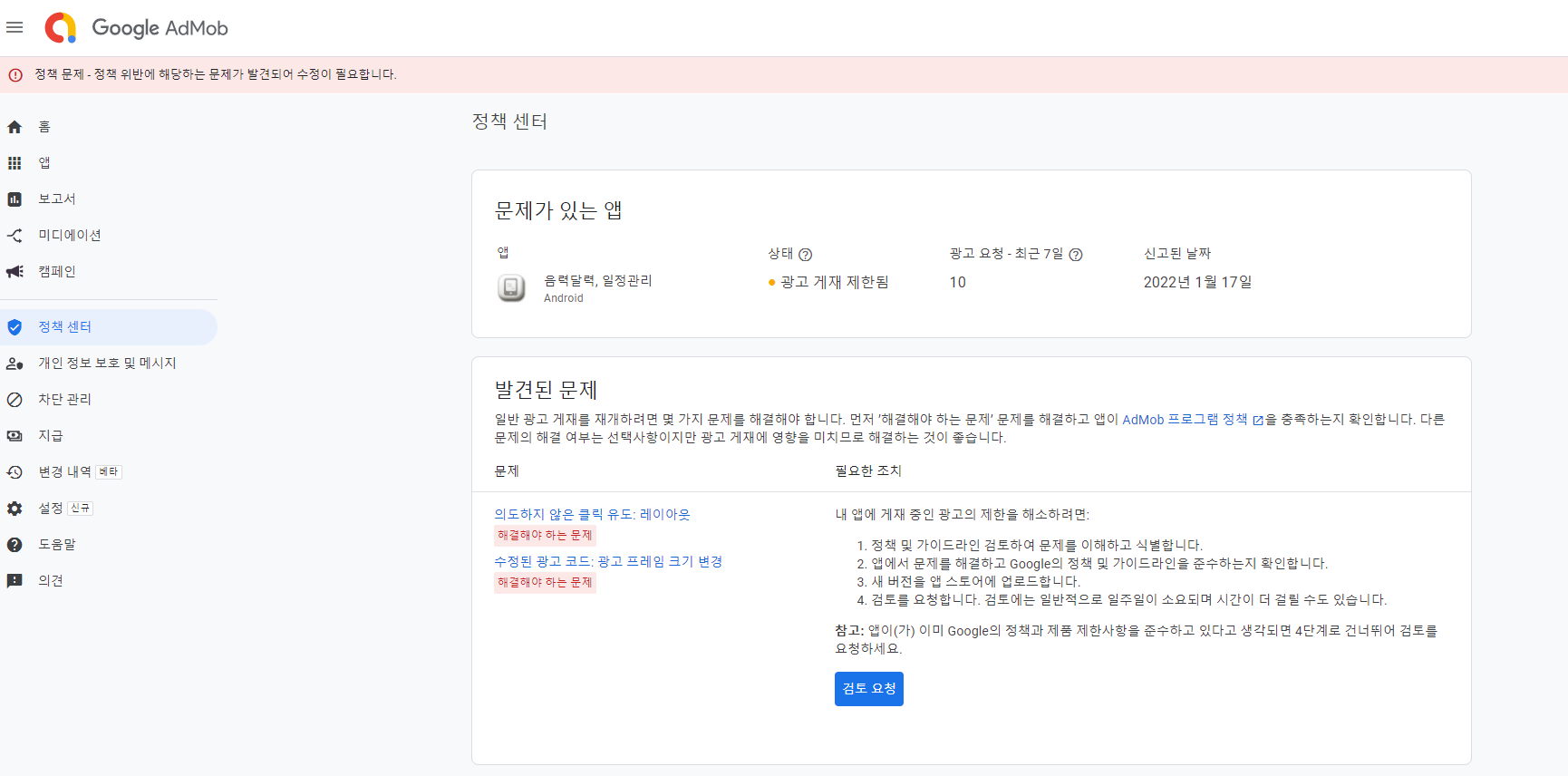Open 의견 menu item
Viewport: 1568px width, 776px height.
[x=51, y=581]
